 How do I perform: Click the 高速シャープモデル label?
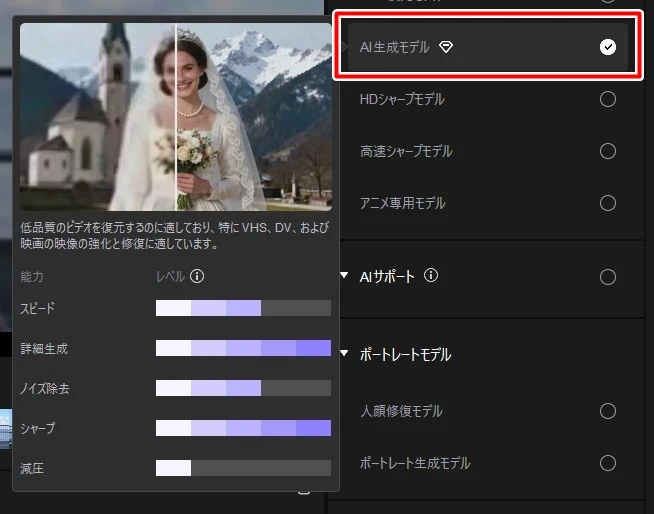tap(406, 151)
